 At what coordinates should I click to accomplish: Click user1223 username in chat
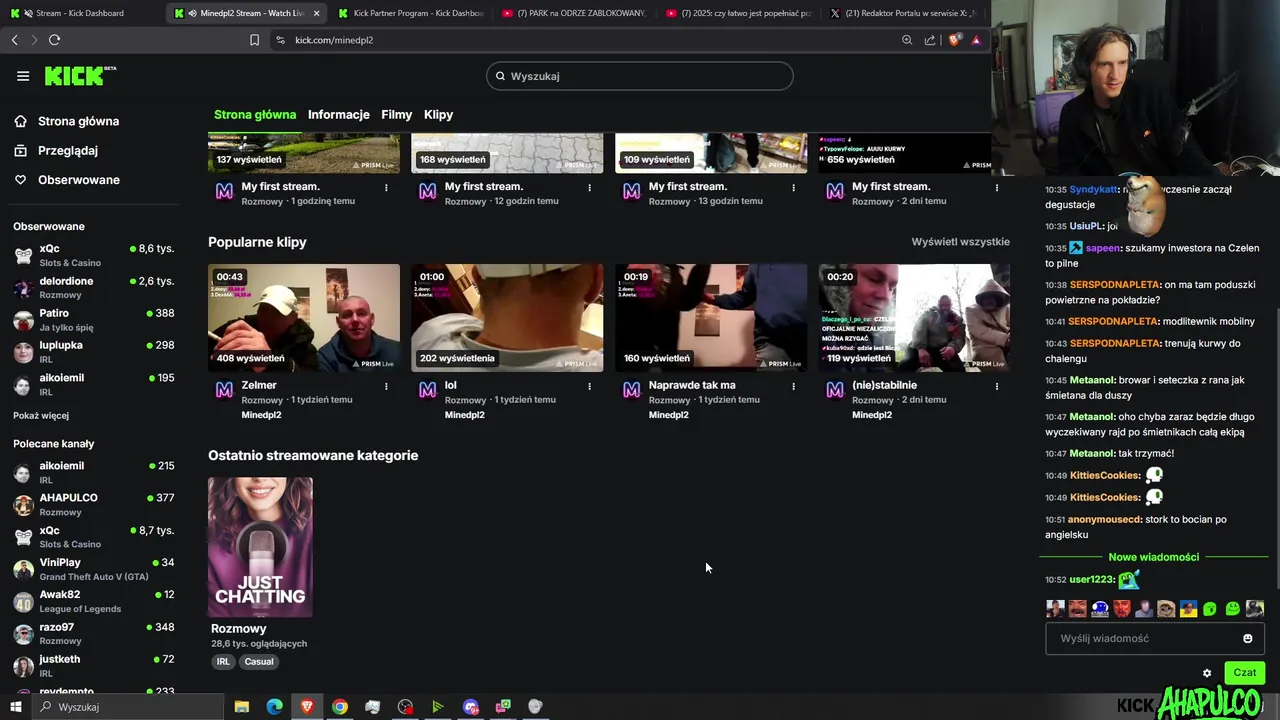click(1091, 580)
